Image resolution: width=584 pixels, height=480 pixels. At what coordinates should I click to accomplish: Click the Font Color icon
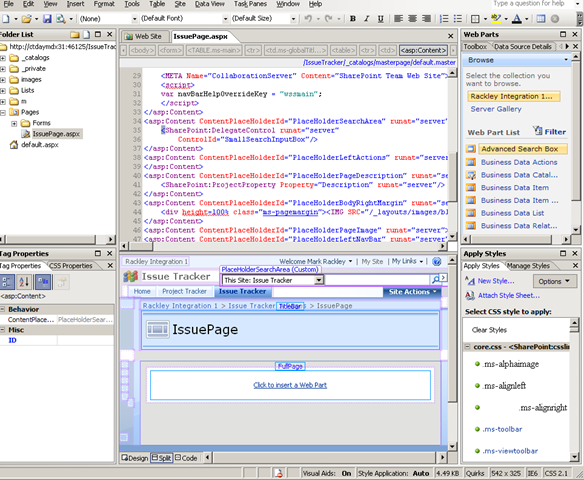(x=517, y=19)
